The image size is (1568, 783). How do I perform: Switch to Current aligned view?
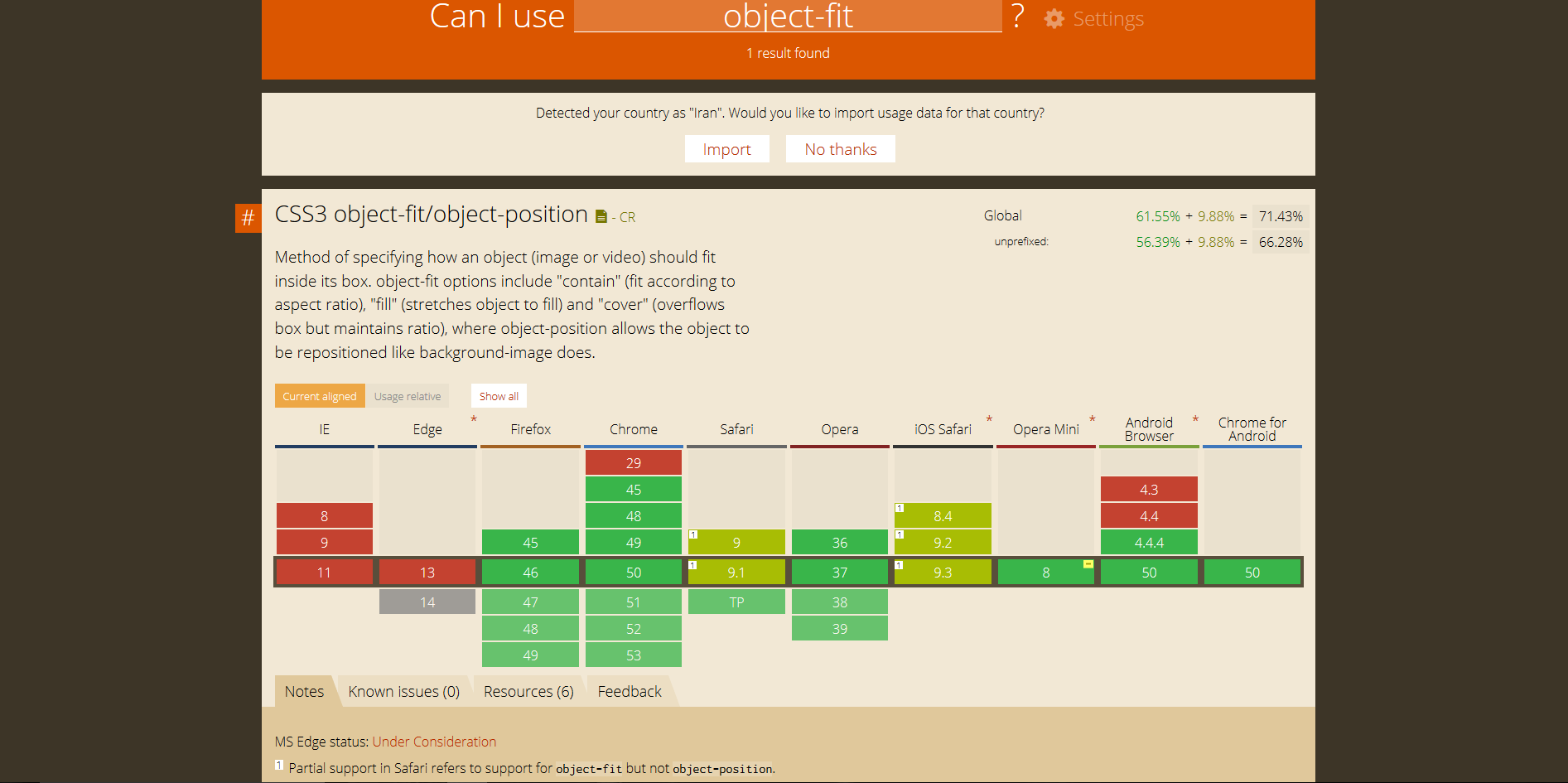point(320,396)
